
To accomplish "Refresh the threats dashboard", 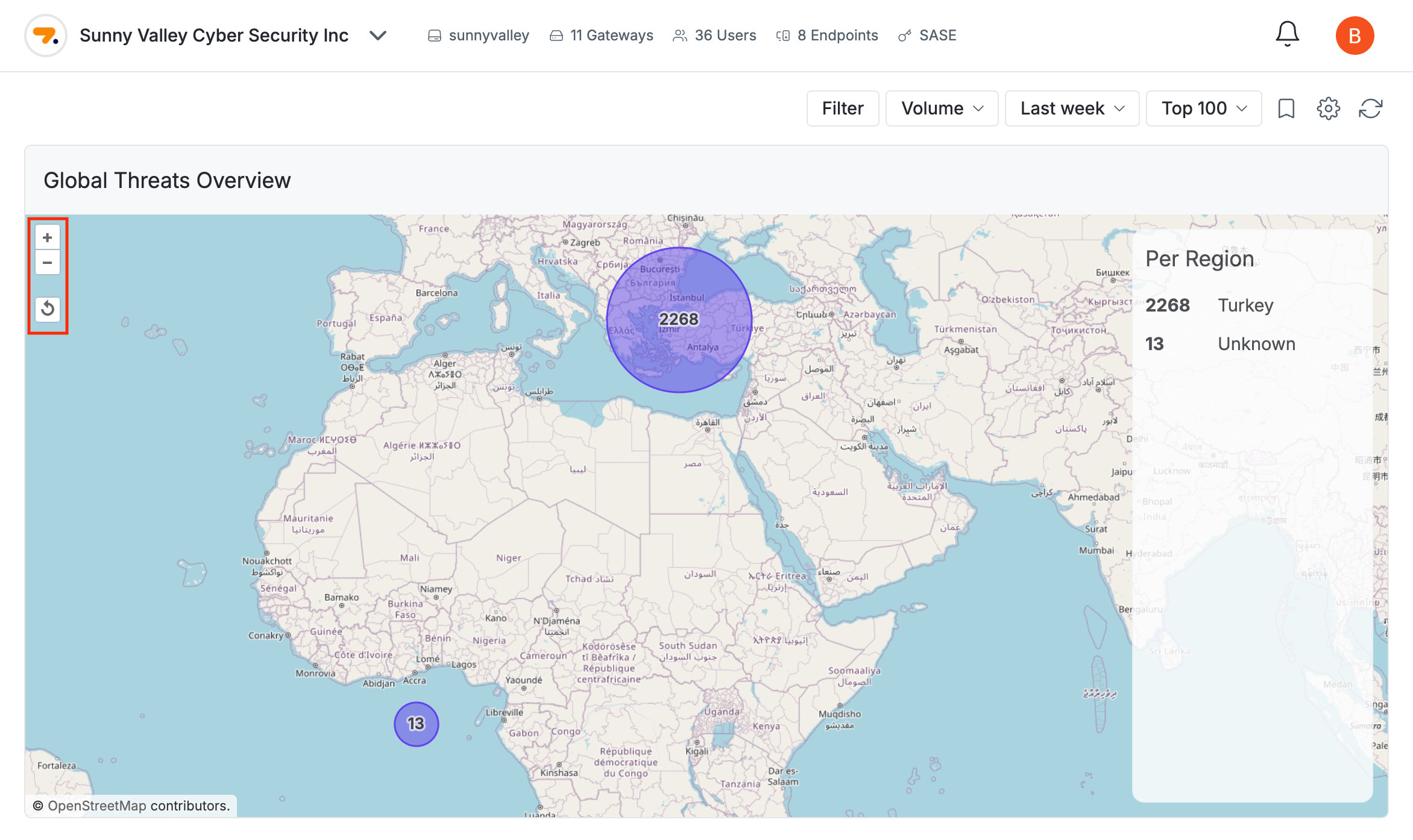I will coord(1370,108).
